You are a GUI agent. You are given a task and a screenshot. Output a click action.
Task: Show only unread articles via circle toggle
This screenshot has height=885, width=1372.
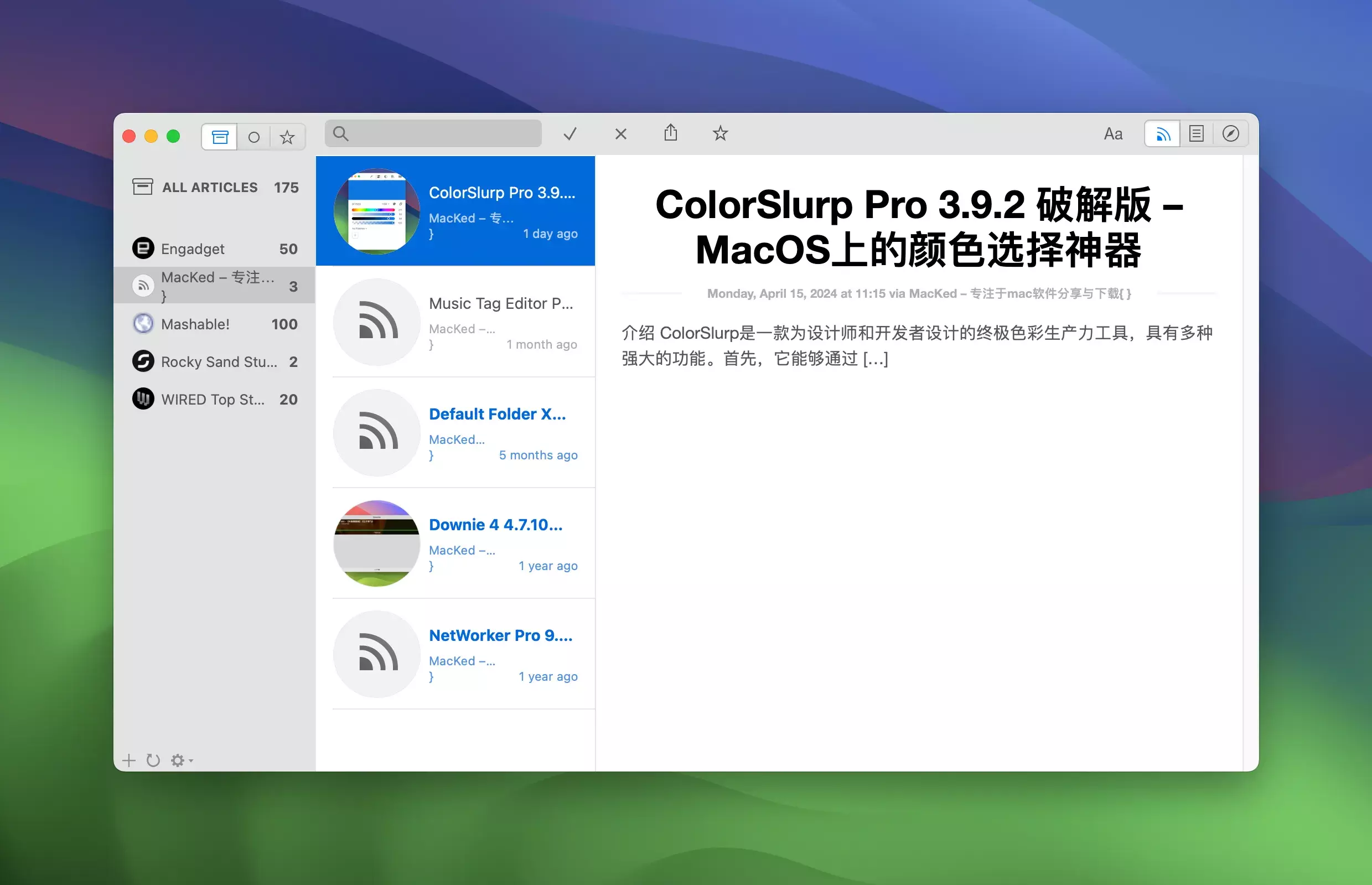click(253, 136)
